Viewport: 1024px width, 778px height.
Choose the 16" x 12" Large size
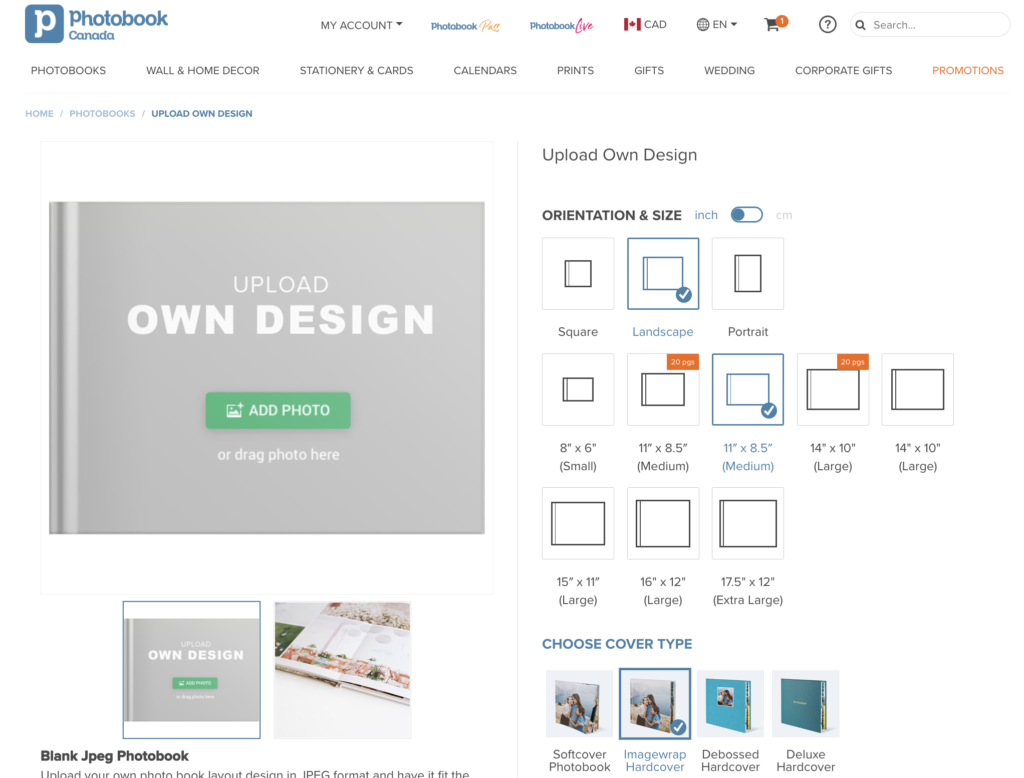tap(663, 523)
